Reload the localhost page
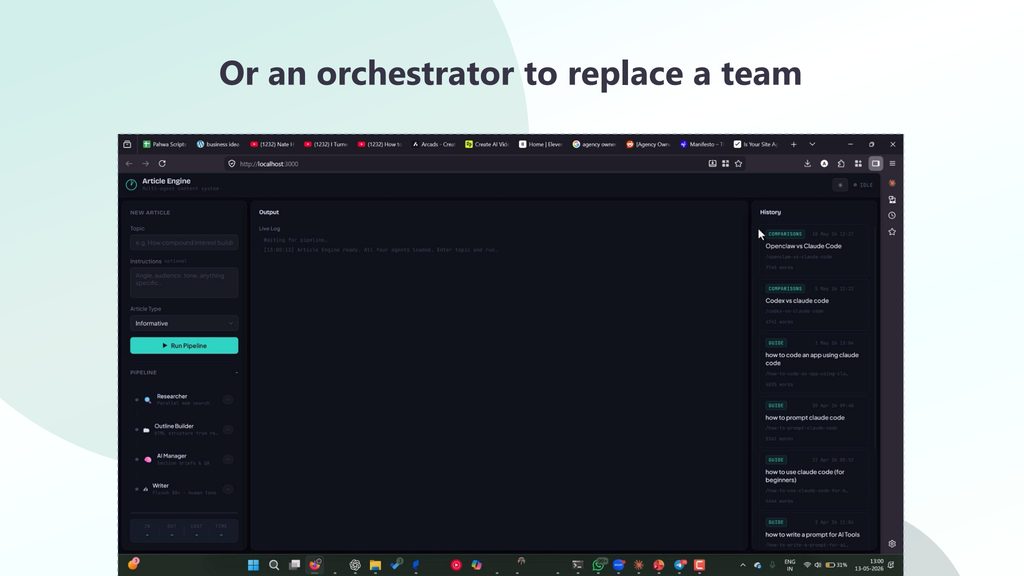This screenshot has height=576, width=1024. pyautogui.click(x=162, y=164)
